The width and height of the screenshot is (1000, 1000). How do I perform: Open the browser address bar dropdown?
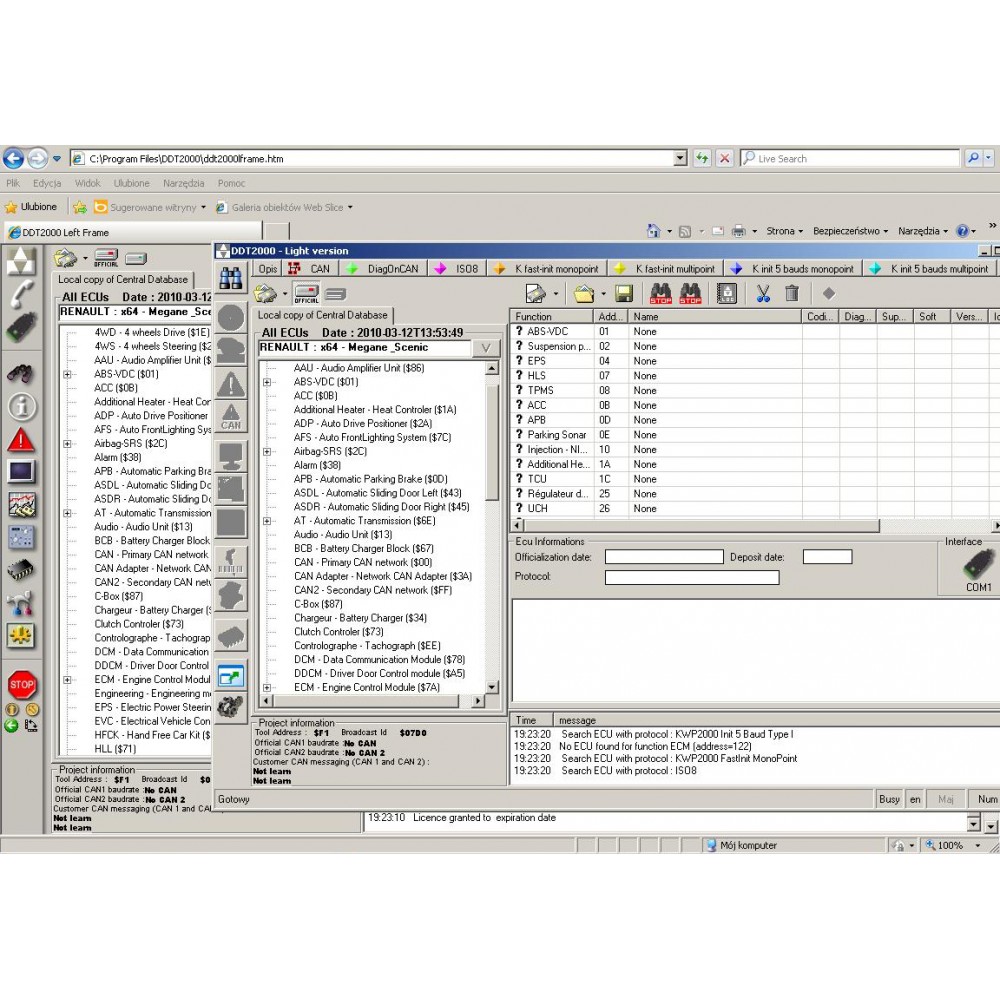680,158
